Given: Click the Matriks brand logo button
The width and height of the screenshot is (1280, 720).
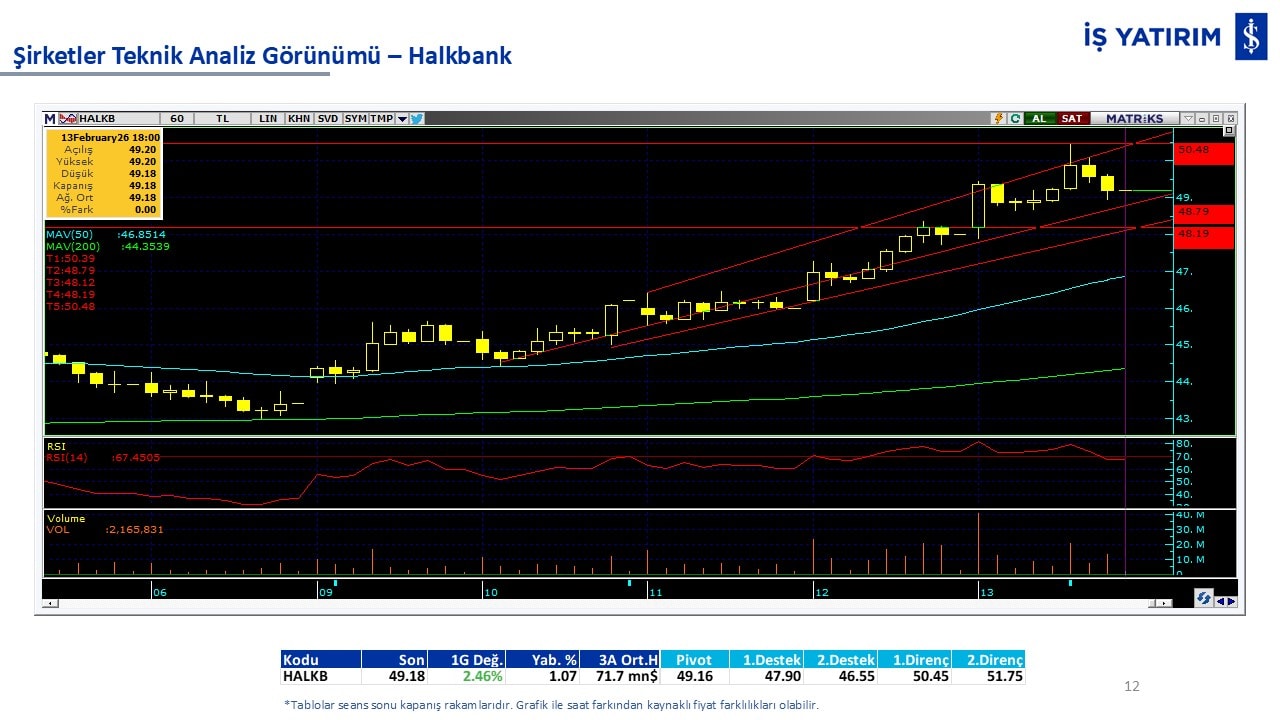Looking at the screenshot, I should [x=1134, y=118].
